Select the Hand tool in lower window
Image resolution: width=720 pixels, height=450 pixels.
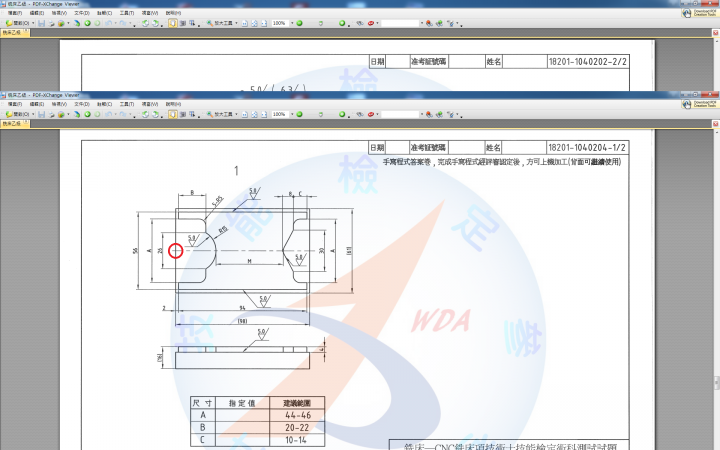coord(173,114)
